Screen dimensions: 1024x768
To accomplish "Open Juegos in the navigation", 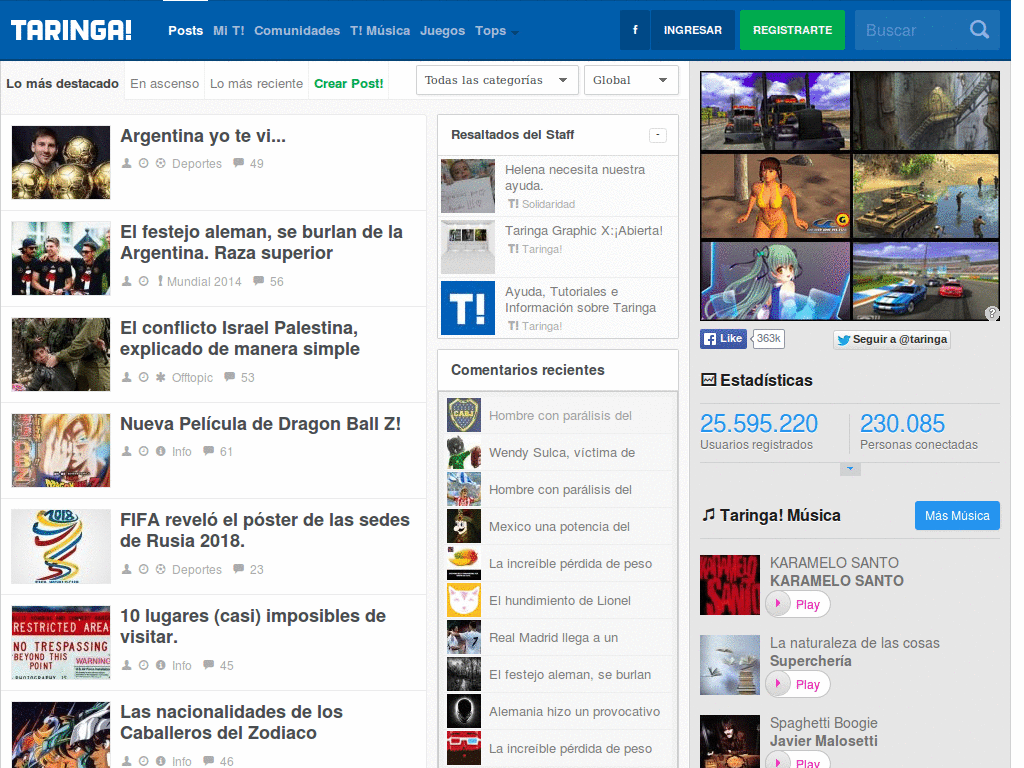I will [x=442, y=31].
